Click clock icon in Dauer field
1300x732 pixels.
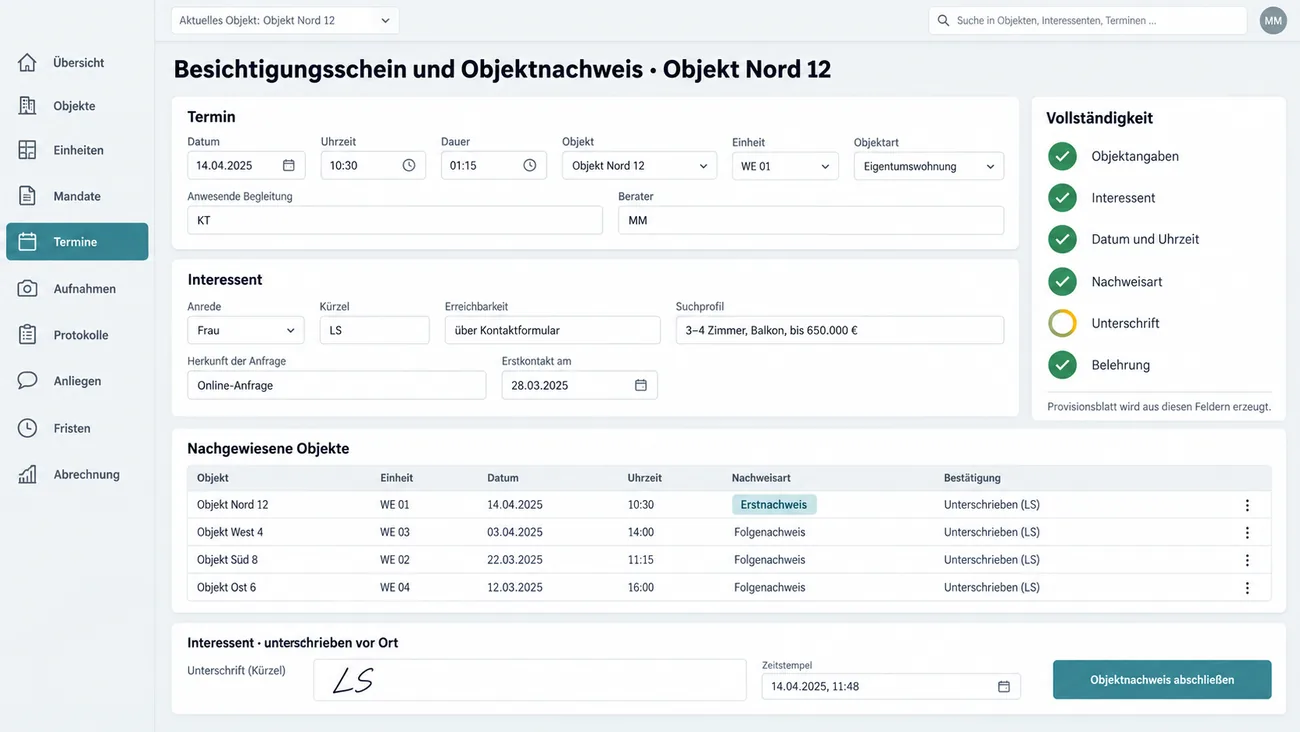pyautogui.click(x=530, y=165)
